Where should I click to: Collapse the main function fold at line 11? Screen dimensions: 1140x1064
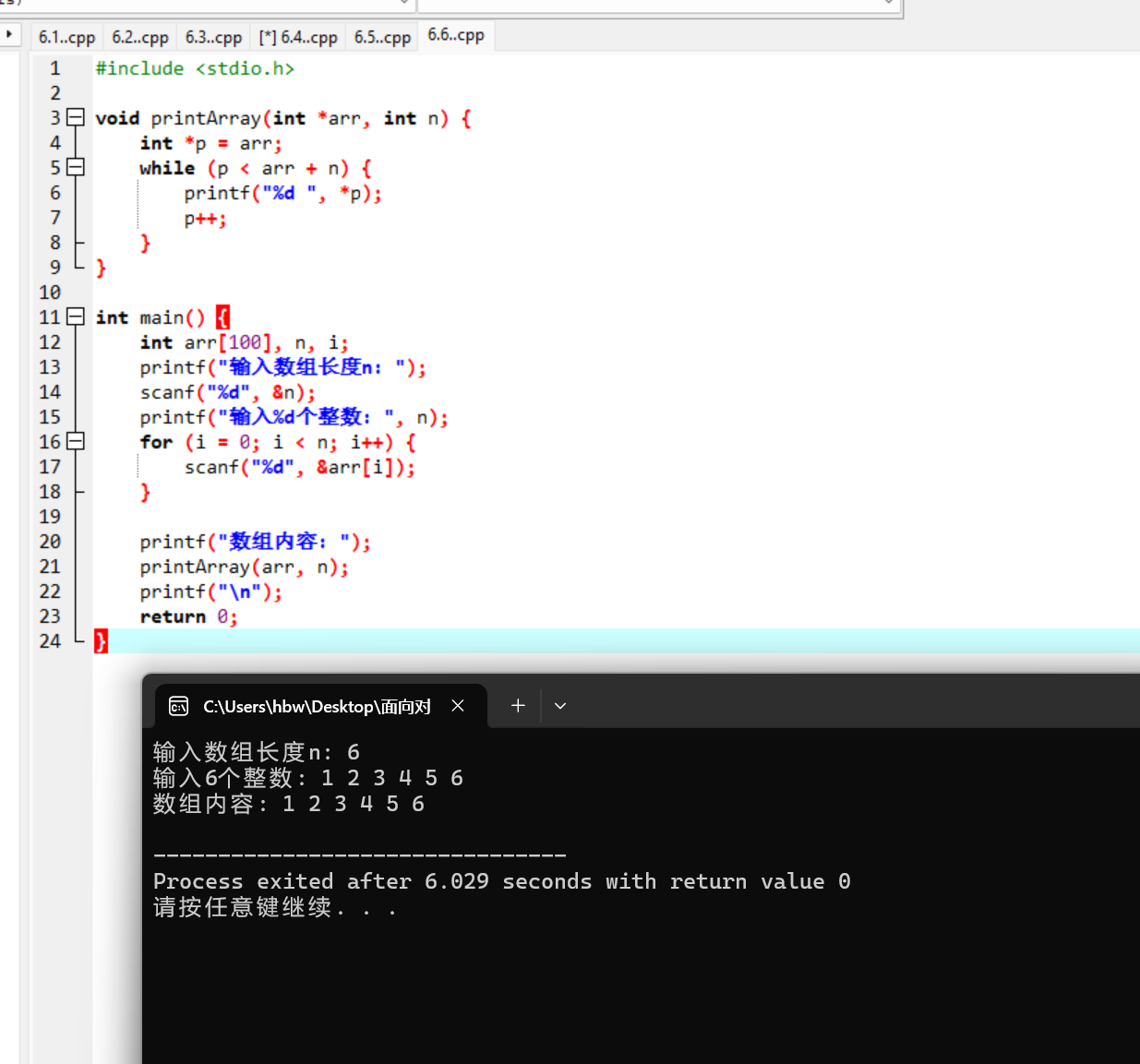coord(76,317)
